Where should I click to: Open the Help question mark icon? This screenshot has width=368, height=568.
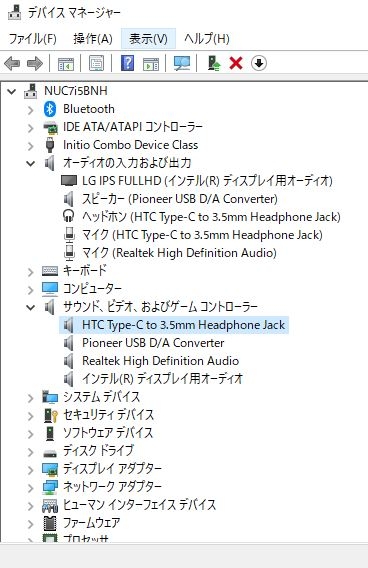127,63
